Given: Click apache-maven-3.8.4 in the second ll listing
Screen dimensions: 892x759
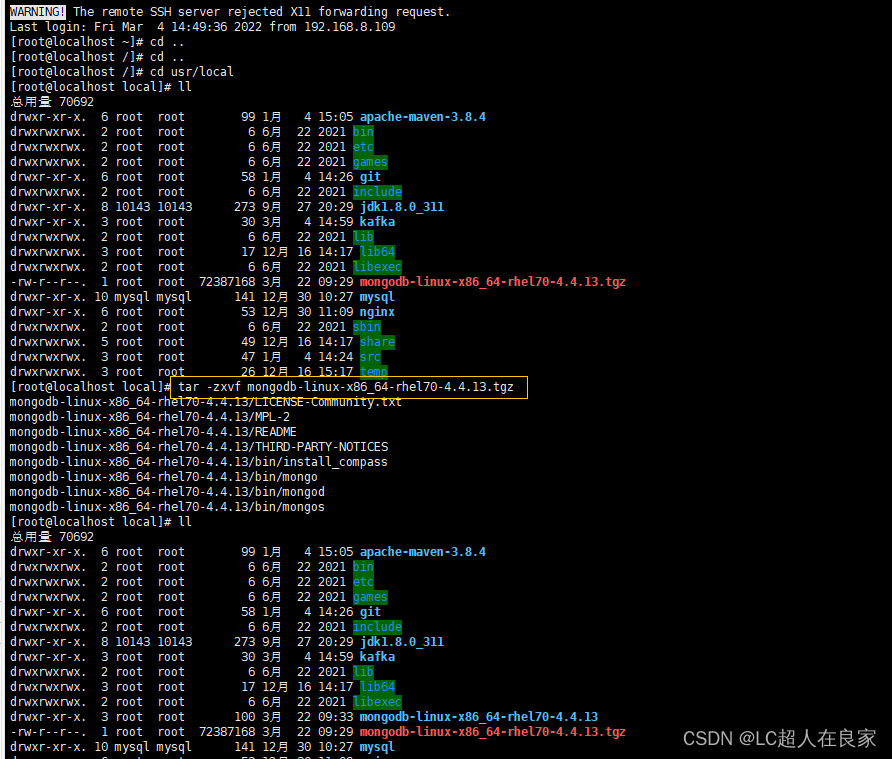Looking at the screenshot, I should click(x=423, y=552).
